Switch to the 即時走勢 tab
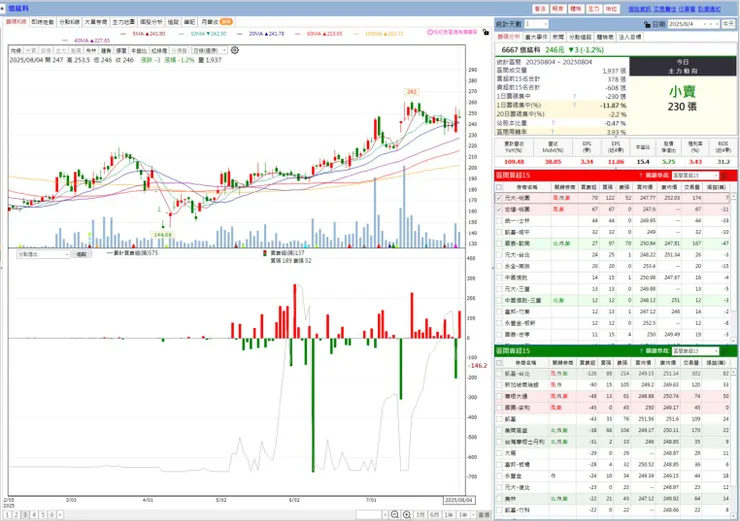Viewport: 740px width, 521px height. tap(42, 22)
